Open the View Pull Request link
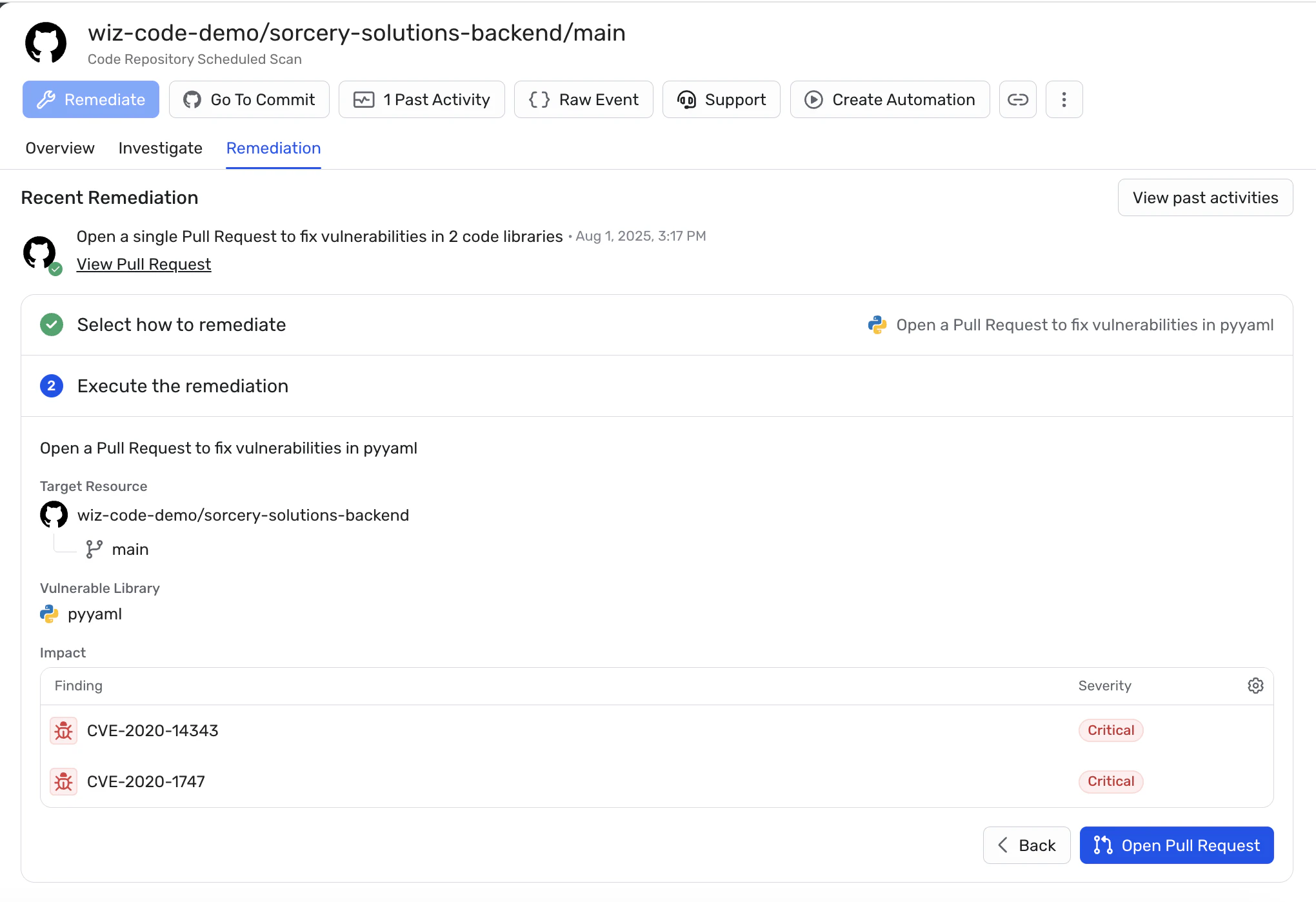1316x902 pixels. point(144,264)
